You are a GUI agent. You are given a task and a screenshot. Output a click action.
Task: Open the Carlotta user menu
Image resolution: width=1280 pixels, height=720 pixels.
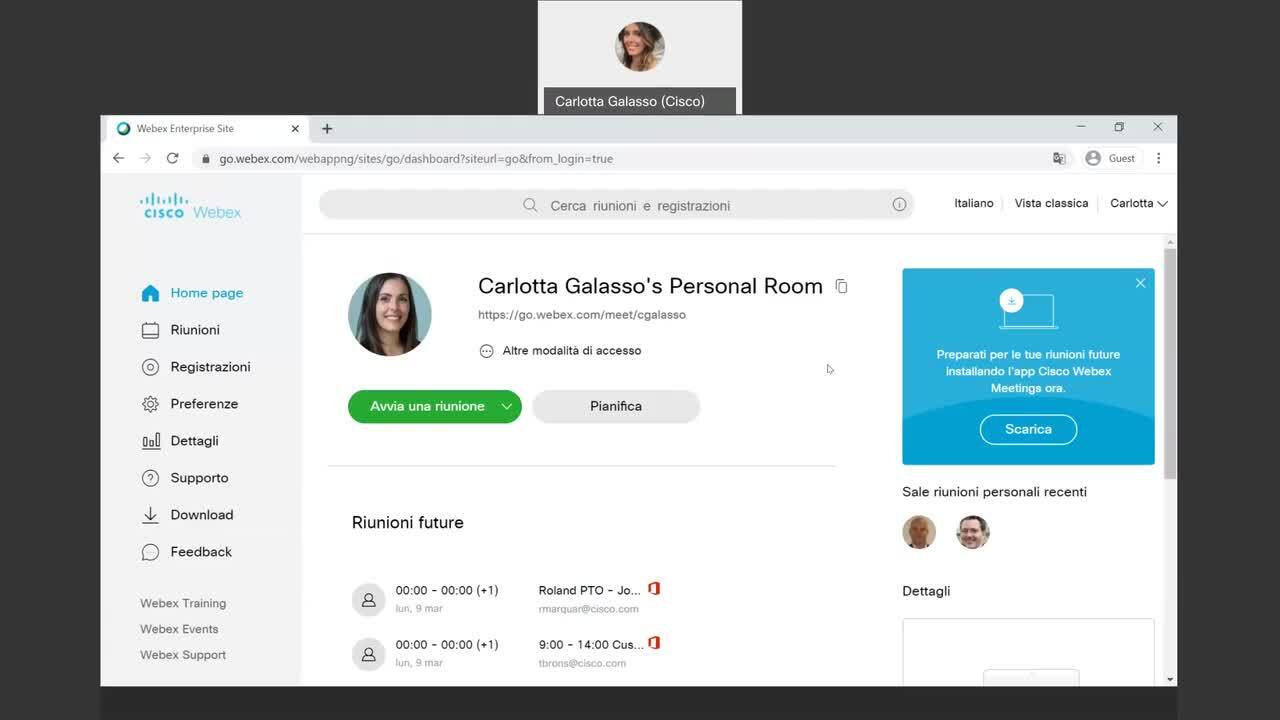coord(1138,203)
